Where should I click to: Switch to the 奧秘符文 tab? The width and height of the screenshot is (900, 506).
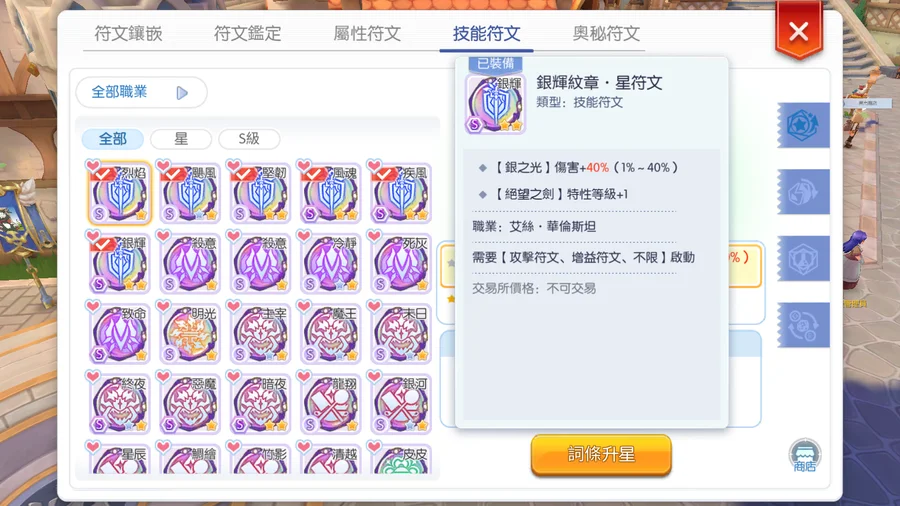(x=606, y=33)
